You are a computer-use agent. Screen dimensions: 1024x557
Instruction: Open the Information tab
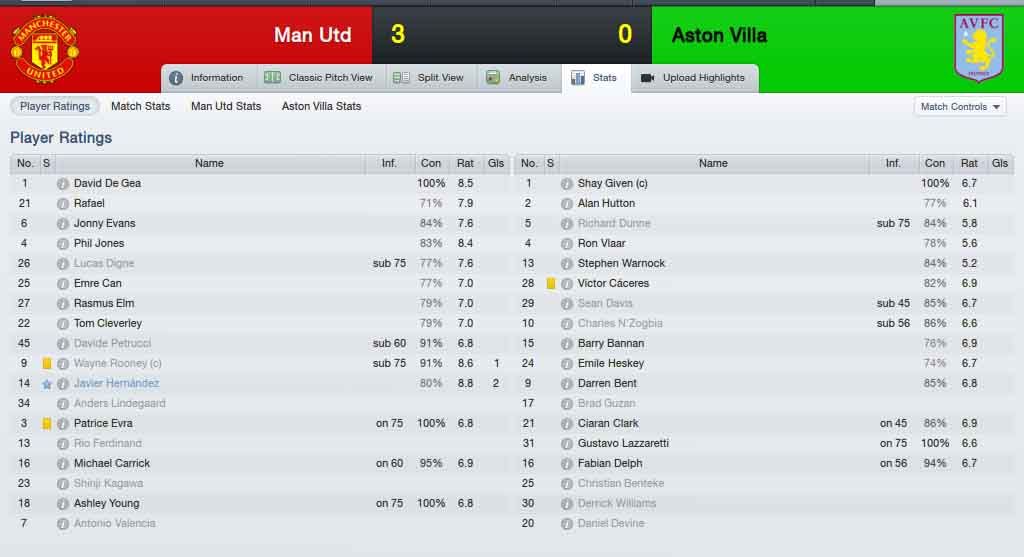click(x=207, y=78)
